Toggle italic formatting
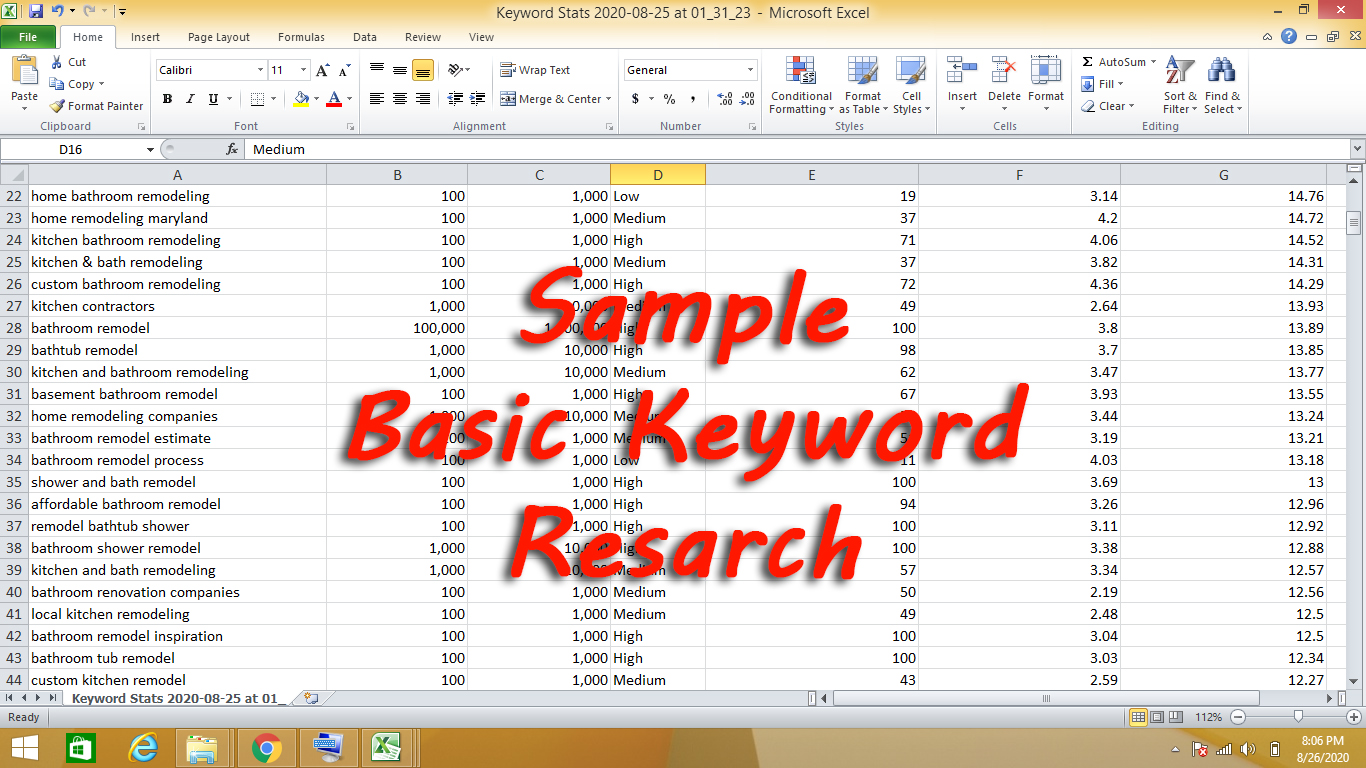Screen dimensions: 1366x768 tap(189, 99)
